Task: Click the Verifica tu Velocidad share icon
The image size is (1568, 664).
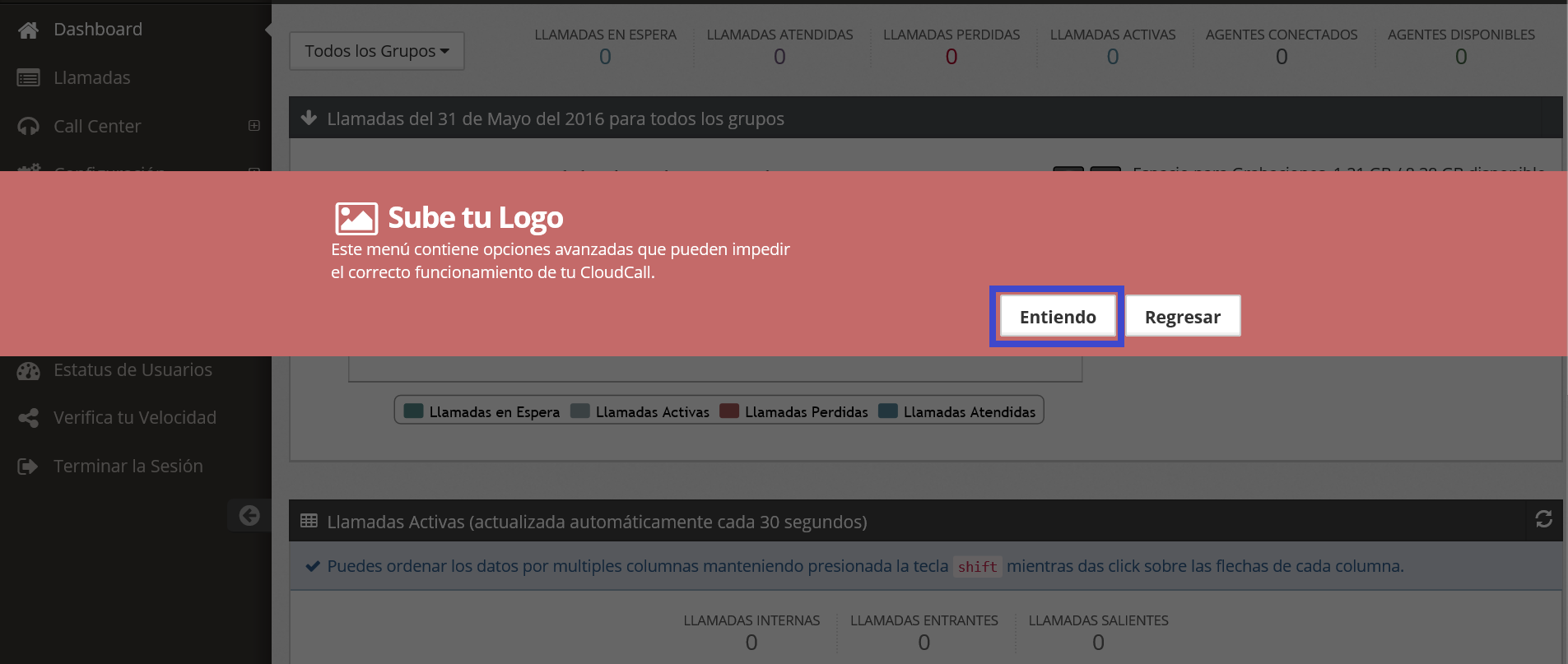Action: [28, 418]
